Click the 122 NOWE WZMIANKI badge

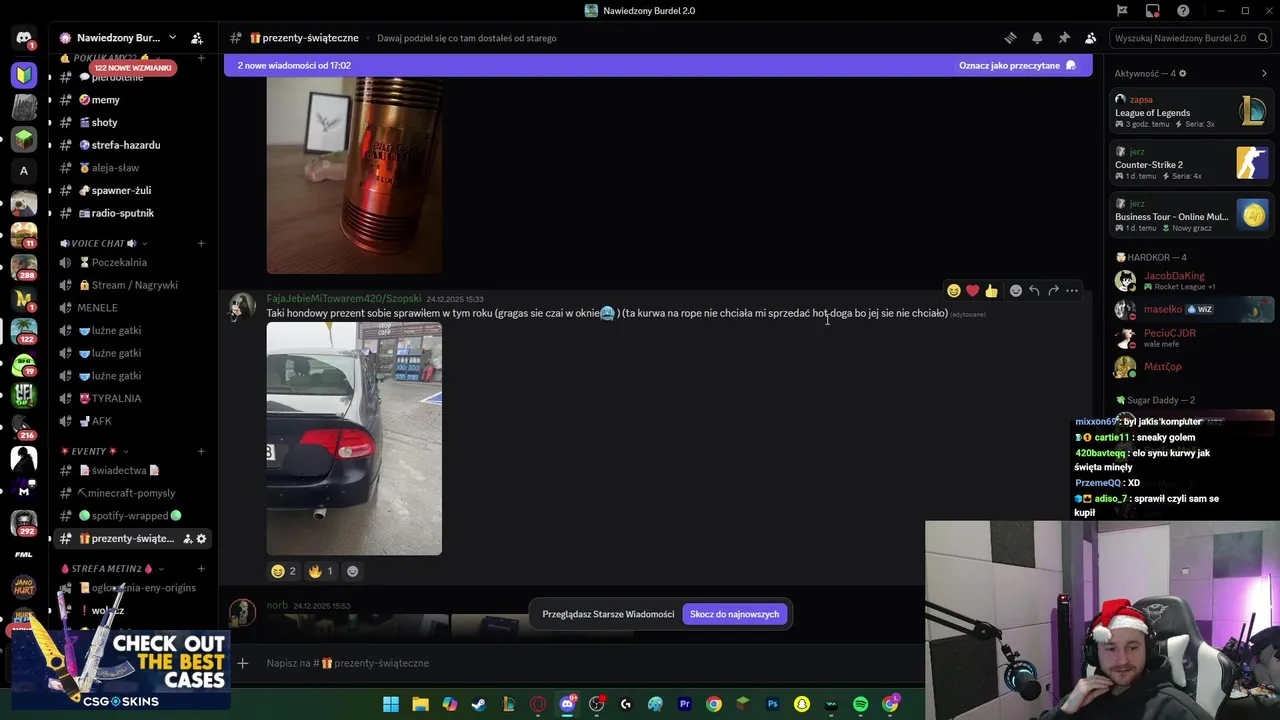[133, 68]
